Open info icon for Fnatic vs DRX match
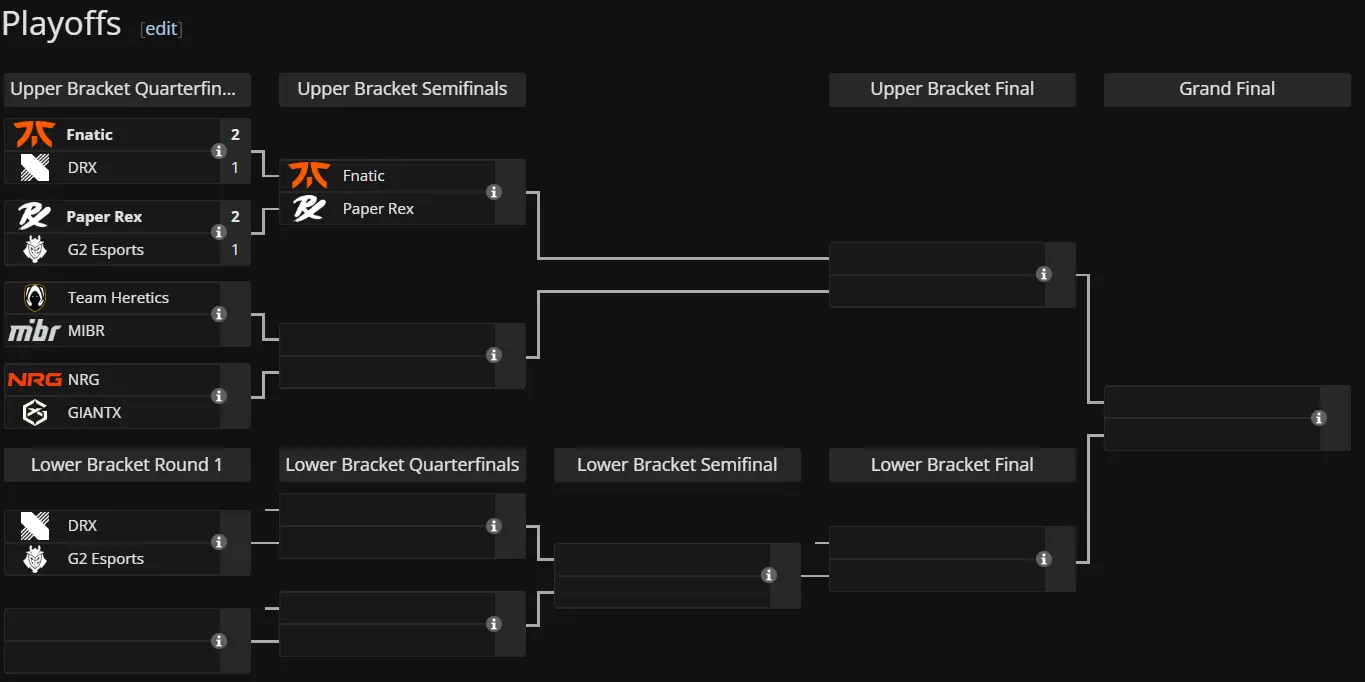Image resolution: width=1365 pixels, height=682 pixels. click(219, 151)
